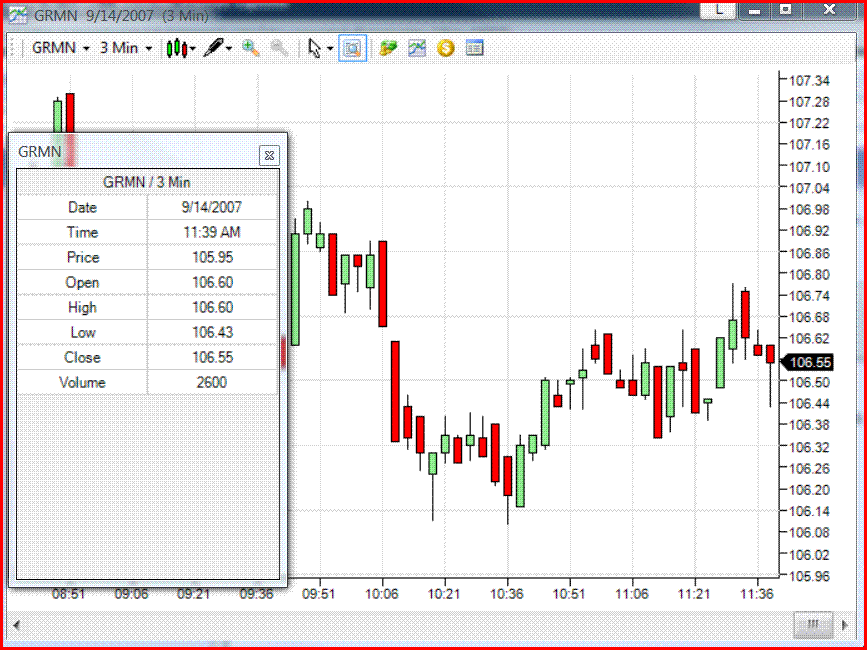Select the pointer cursor tool
Viewport: 867px width, 650px height.
315,48
